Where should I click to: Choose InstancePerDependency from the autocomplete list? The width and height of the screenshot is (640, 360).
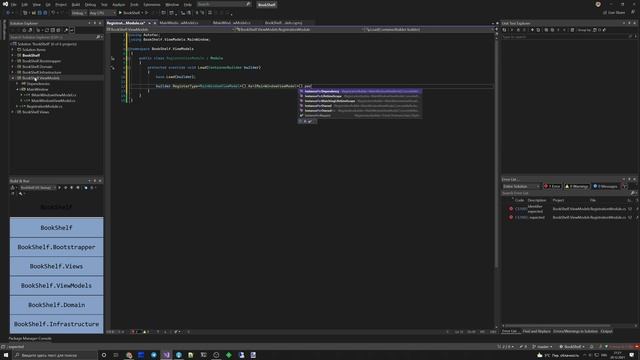360,91
